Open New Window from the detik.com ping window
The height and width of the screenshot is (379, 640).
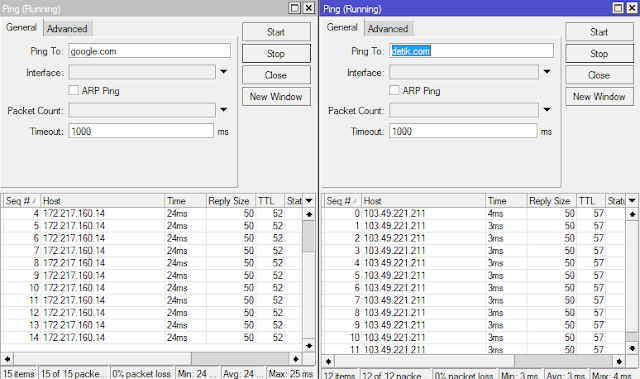599,97
